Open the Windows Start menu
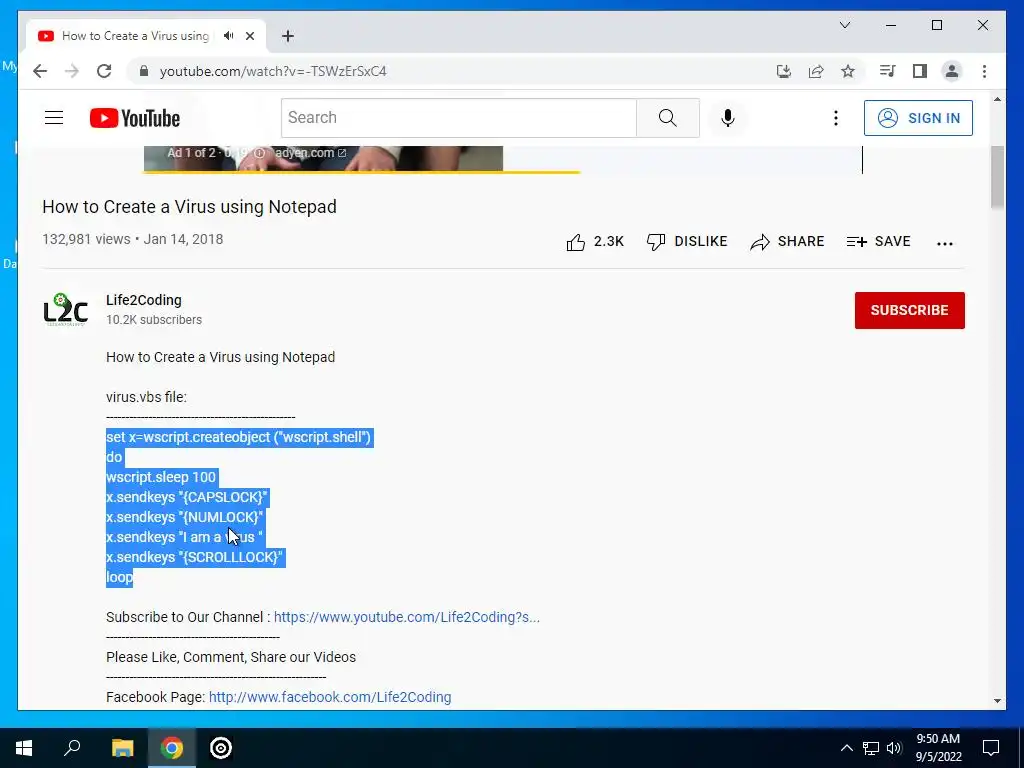 click(24, 748)
